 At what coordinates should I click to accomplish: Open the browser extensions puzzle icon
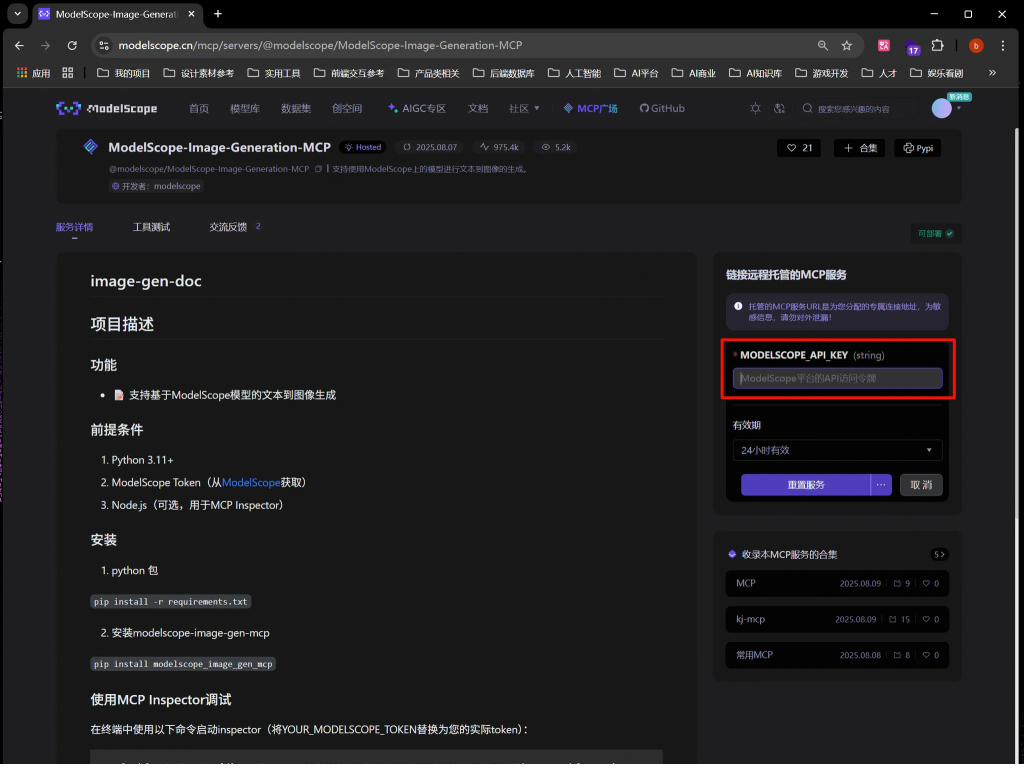[938, 45]
